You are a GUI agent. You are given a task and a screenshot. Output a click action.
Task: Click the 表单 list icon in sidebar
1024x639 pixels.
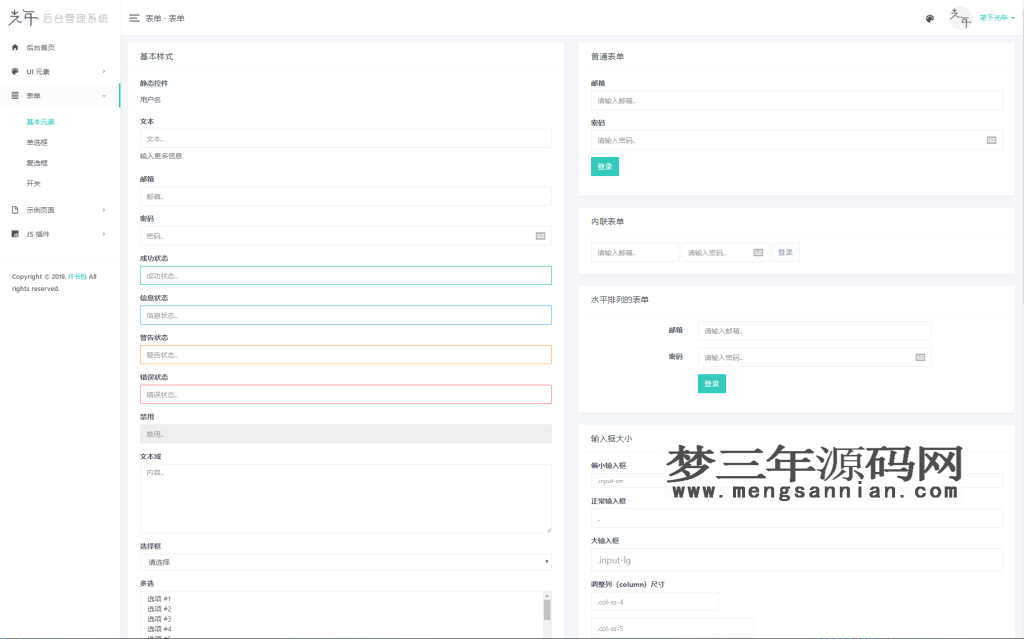click(14, 95)
